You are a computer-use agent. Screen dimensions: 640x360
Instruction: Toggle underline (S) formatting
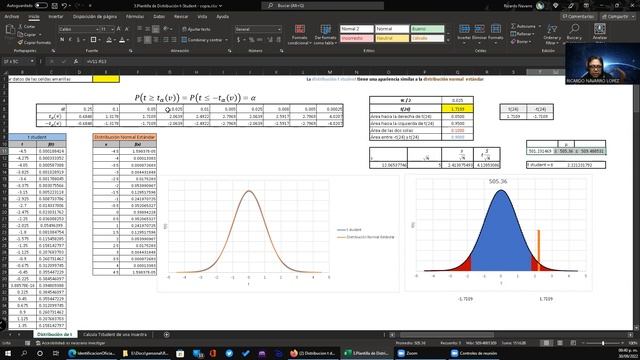(78, 40)
